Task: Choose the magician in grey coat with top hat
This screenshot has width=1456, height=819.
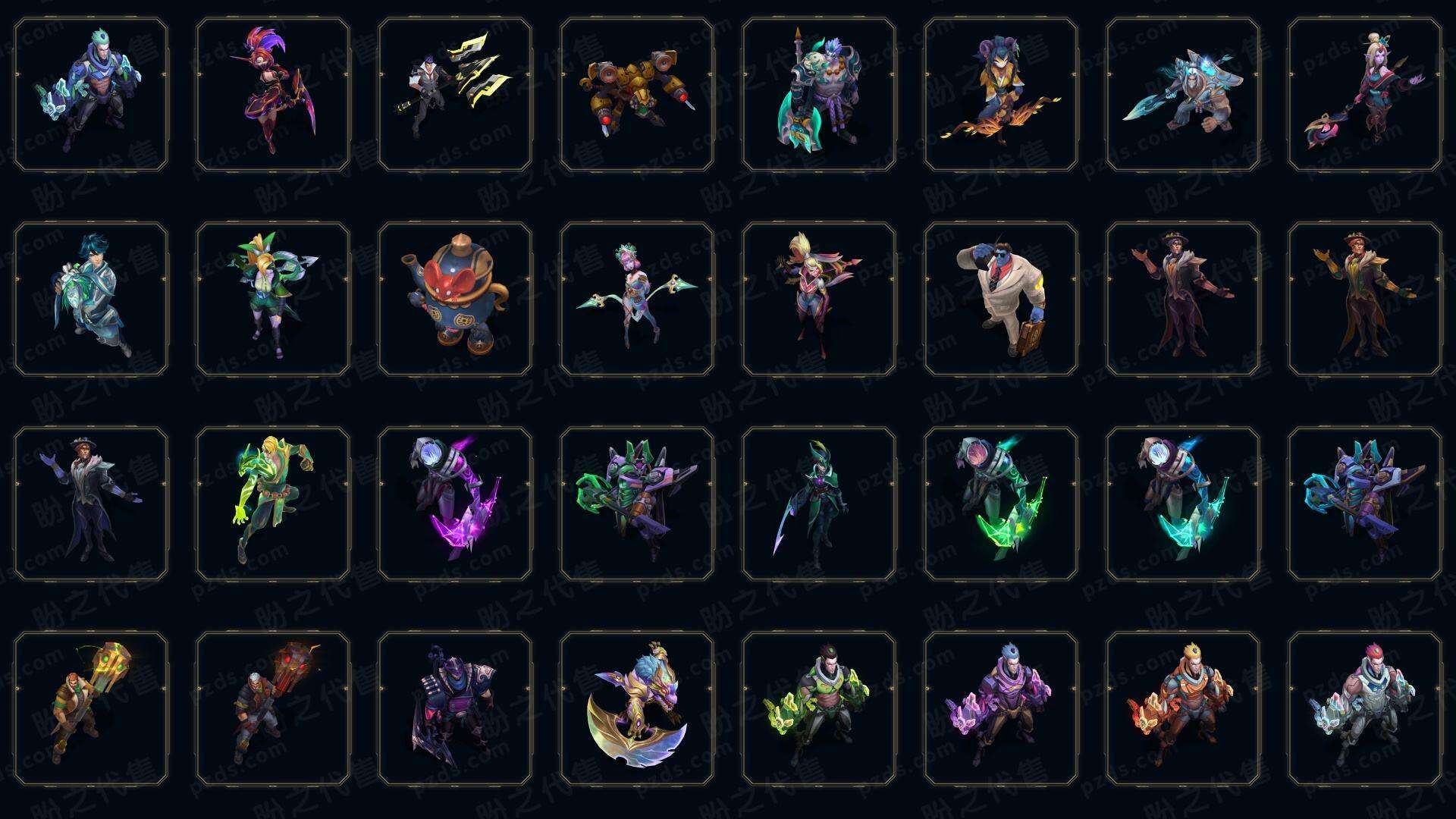Action: click(x=91, y=504)
